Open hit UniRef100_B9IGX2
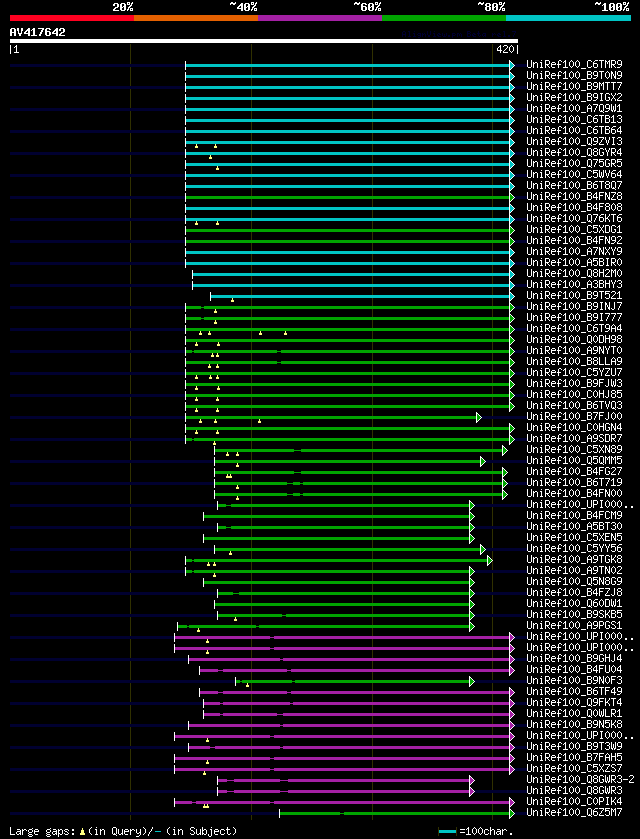Image resolution: width=640 pixels, height=839 pixels. coord(574,97)
